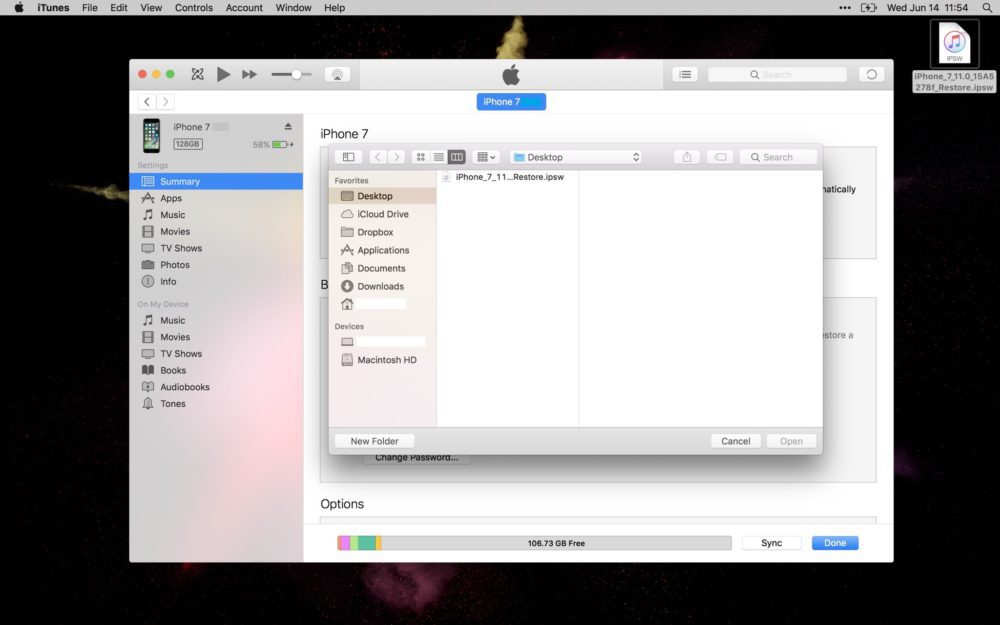Open the item grouping dropdown in the dialog
This screenshot has height=625, width=1000.
coord(485,156)
